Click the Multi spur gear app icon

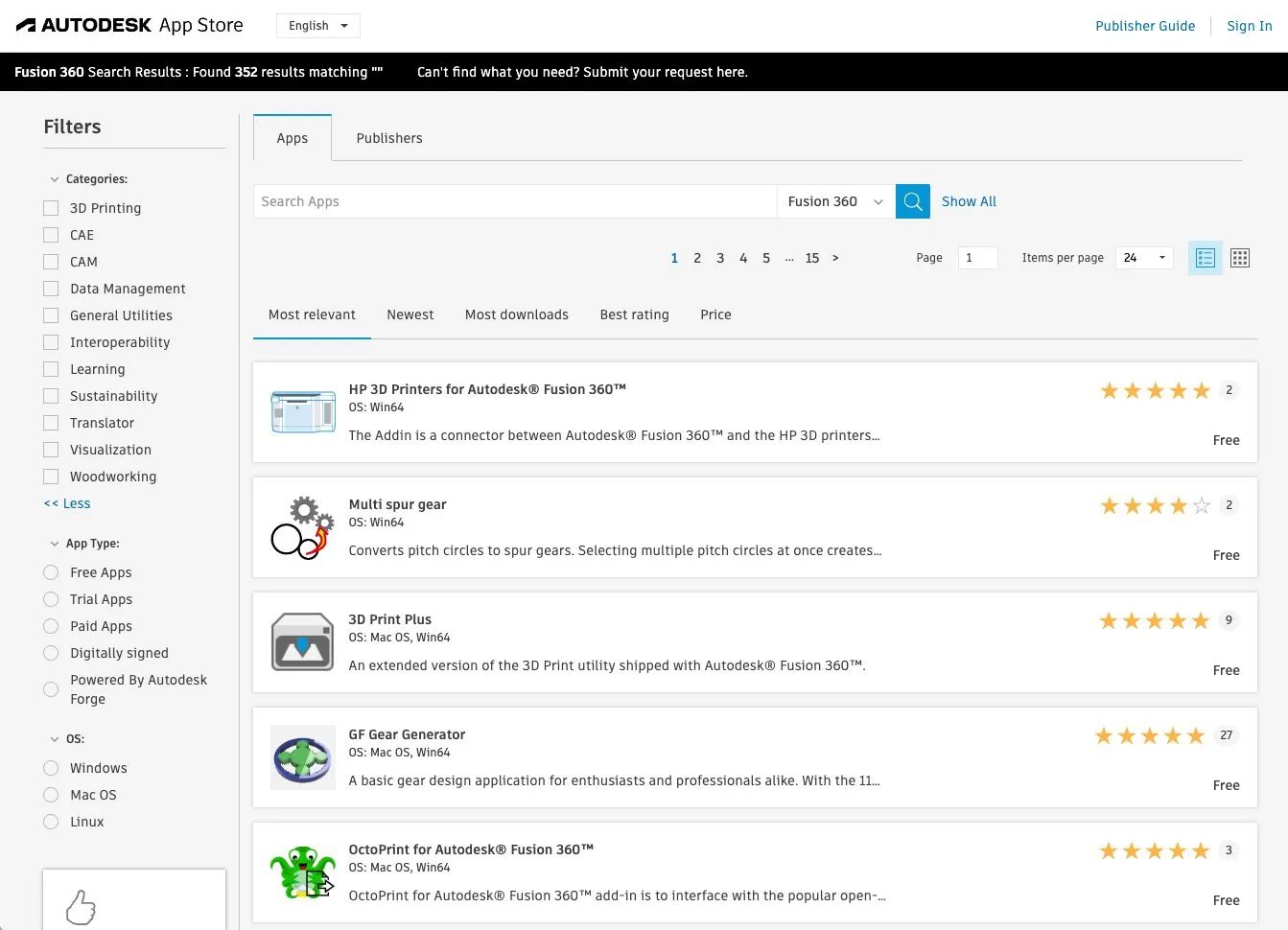click(x=303, y=527)
